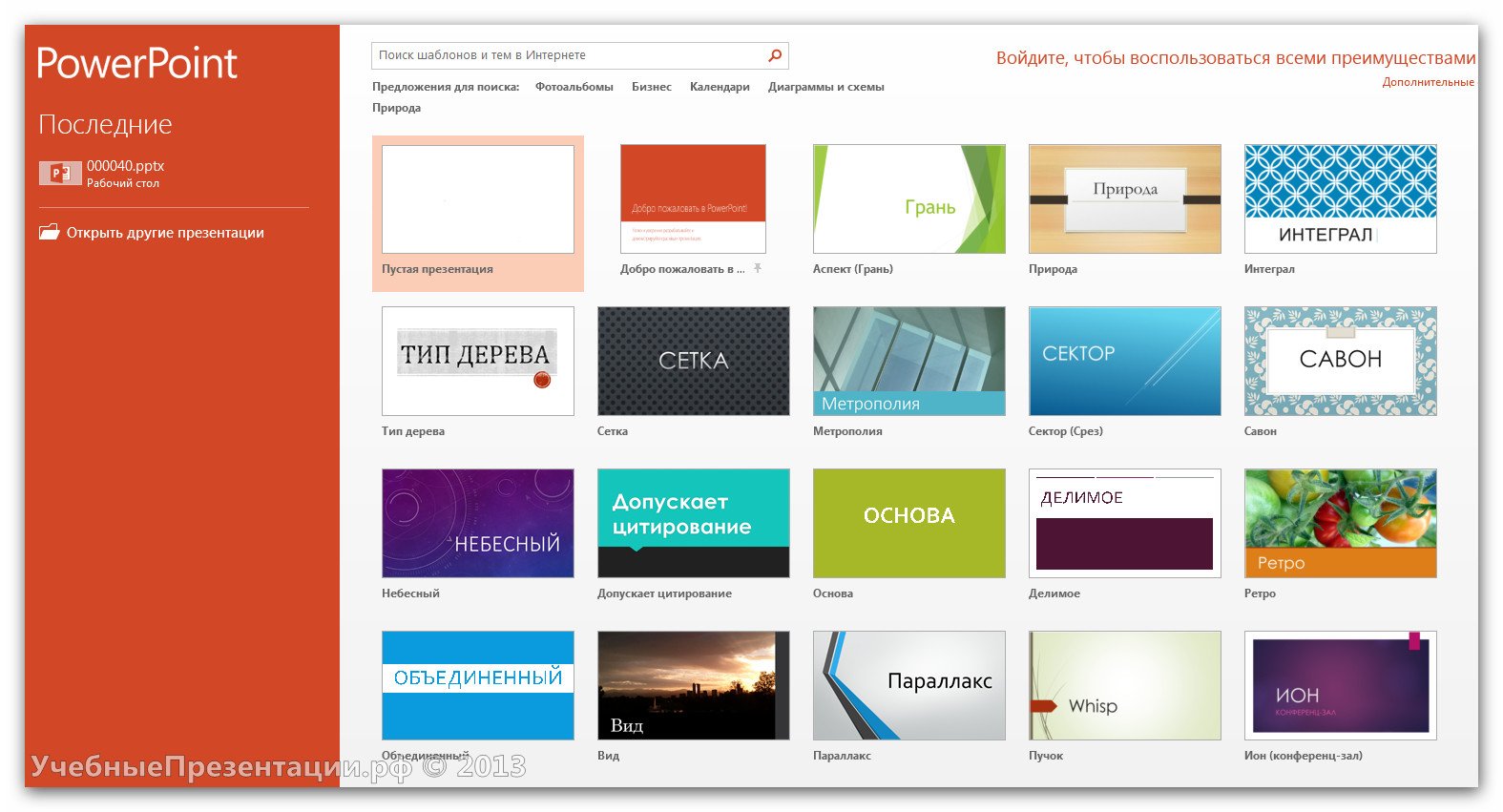
Task: Click the 'Бизнес' search suggestion
Action: pos(652,87)
